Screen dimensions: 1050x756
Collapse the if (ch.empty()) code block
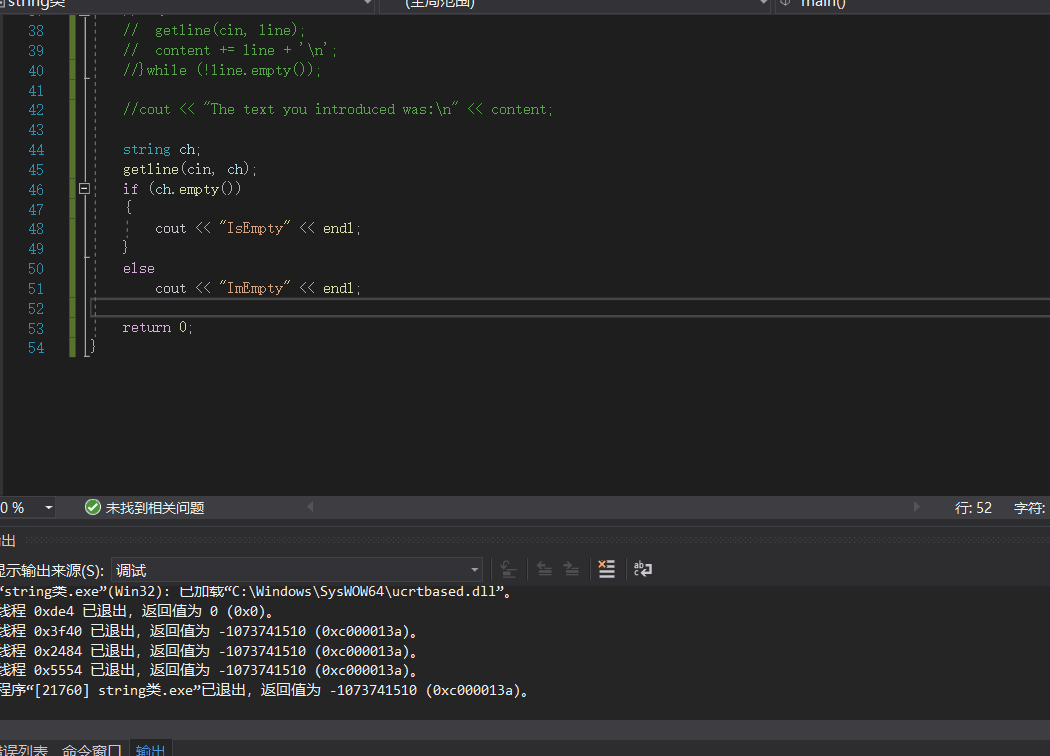85,189
